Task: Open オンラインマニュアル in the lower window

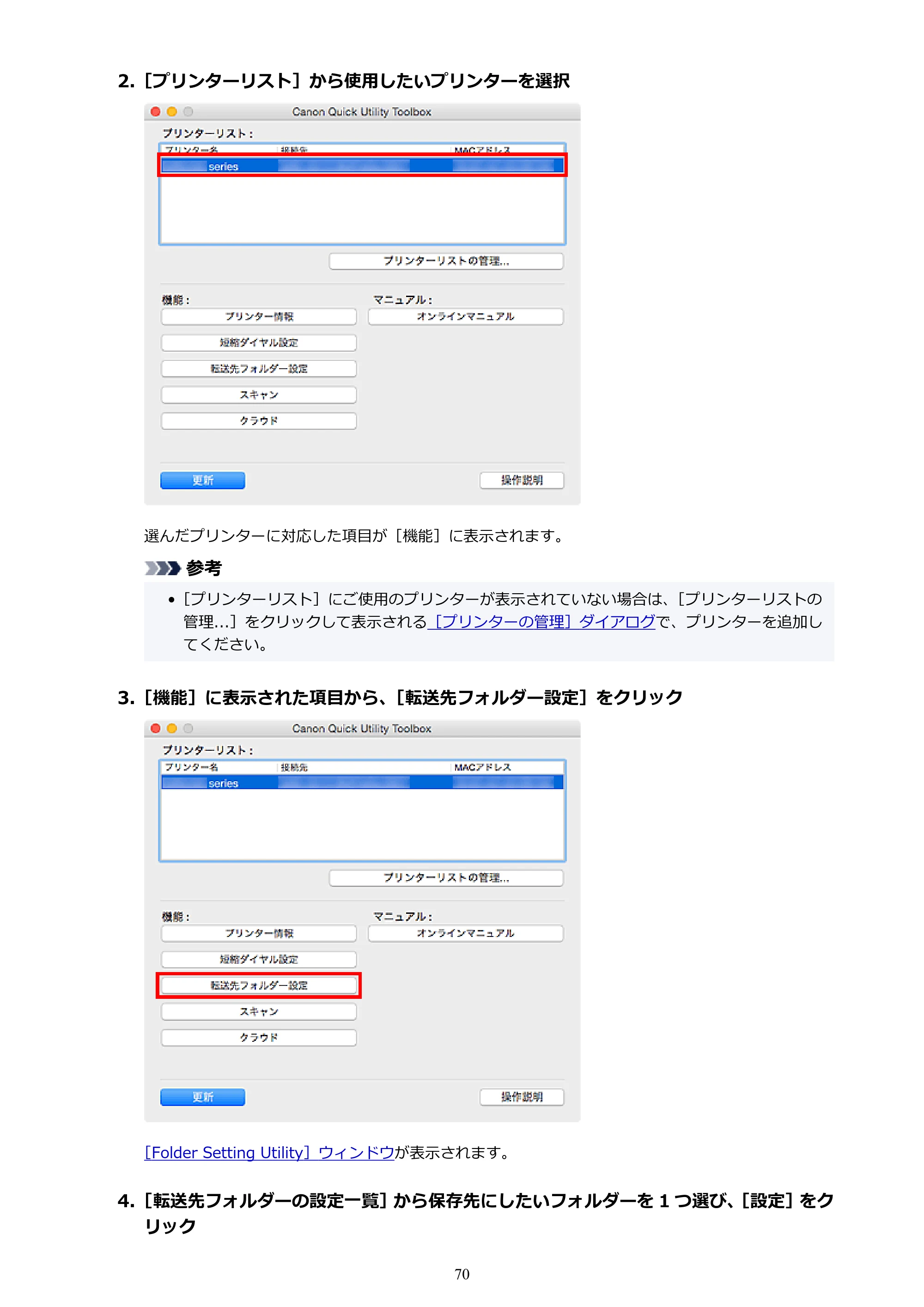Action: (x=466, y=934)
